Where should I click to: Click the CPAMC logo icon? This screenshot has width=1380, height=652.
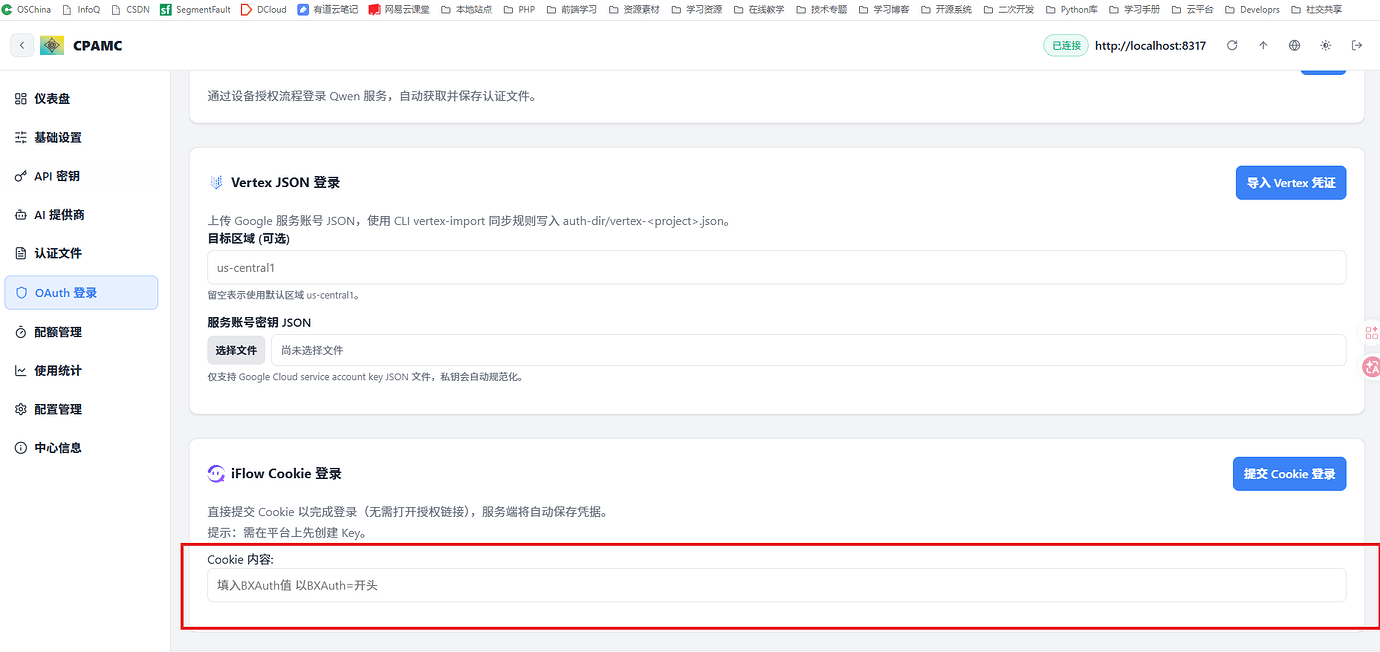[x=52, y=46]
